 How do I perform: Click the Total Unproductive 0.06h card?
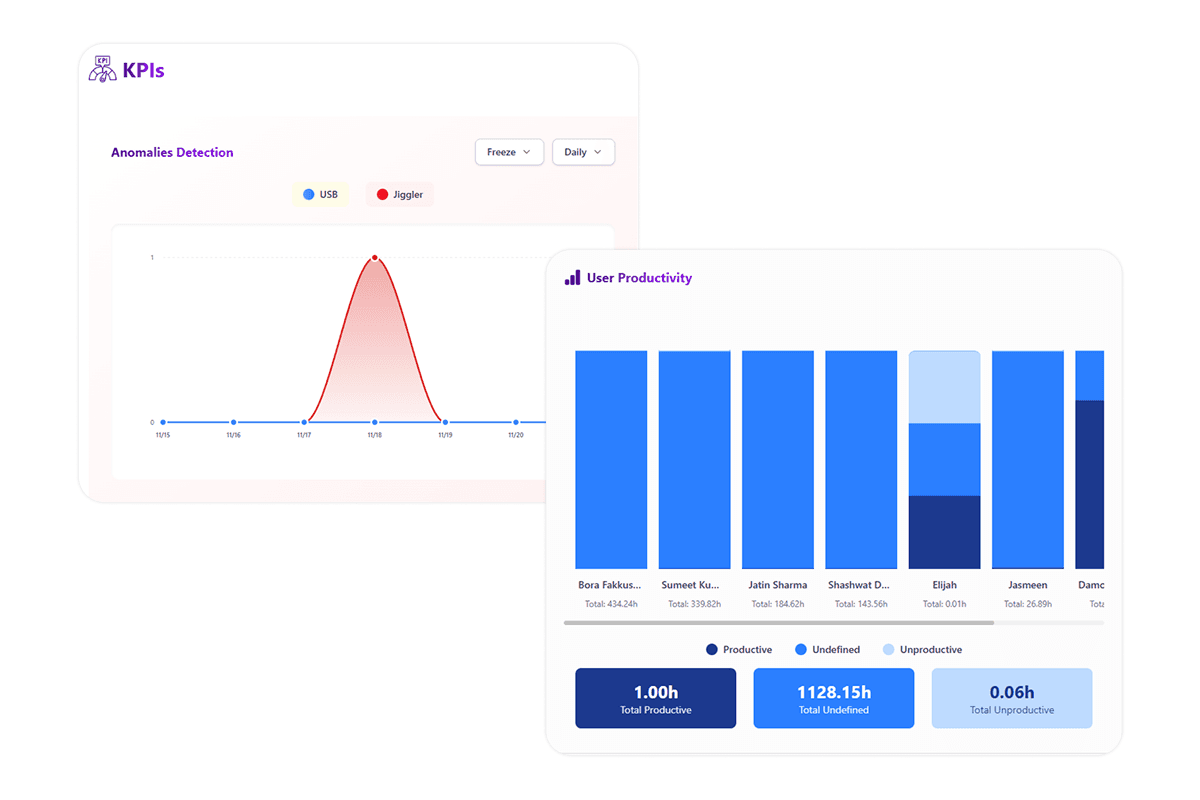click(x=1012, y=698)
